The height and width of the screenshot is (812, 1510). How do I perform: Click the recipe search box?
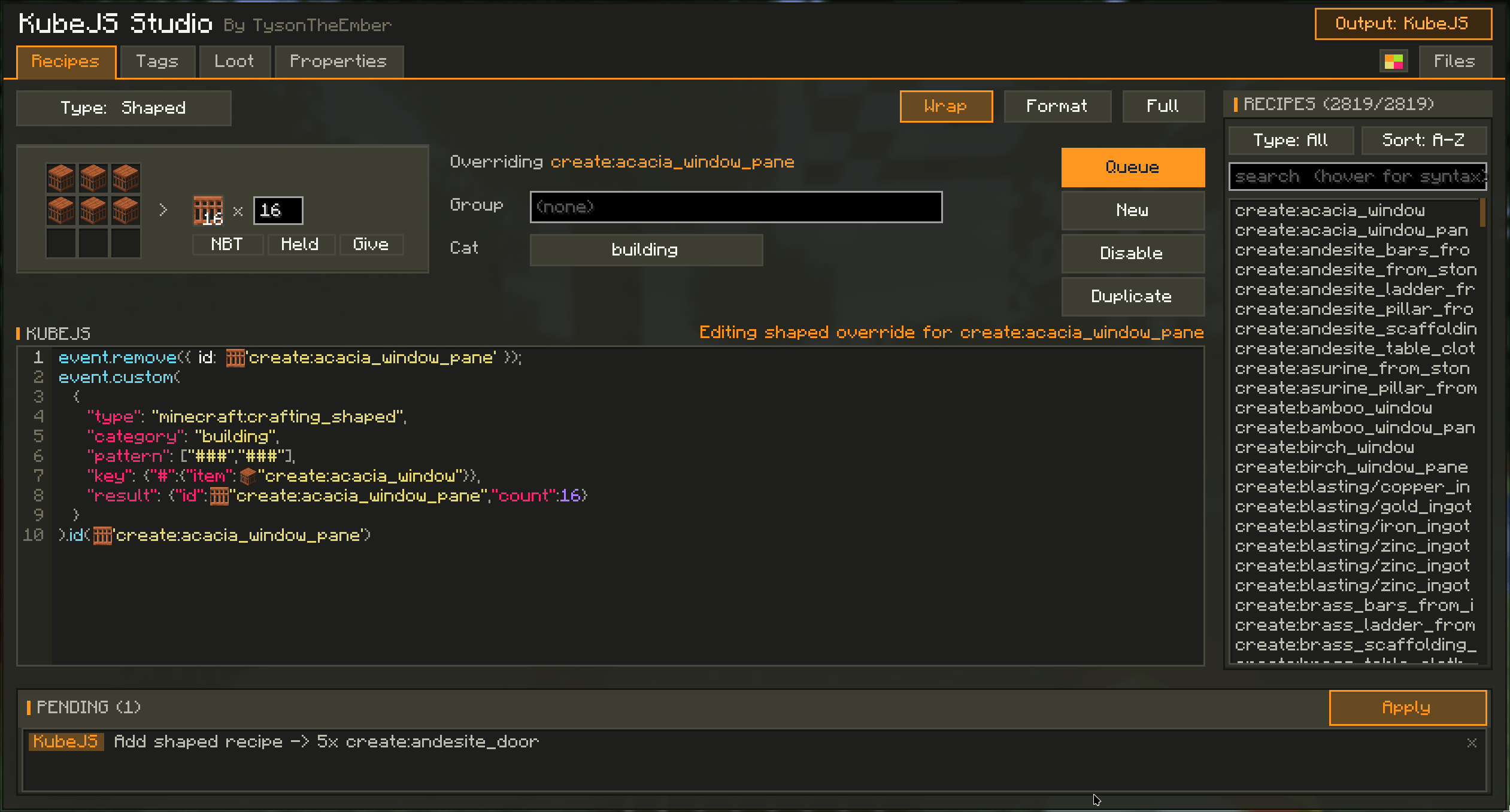[x=1357, y=177]
